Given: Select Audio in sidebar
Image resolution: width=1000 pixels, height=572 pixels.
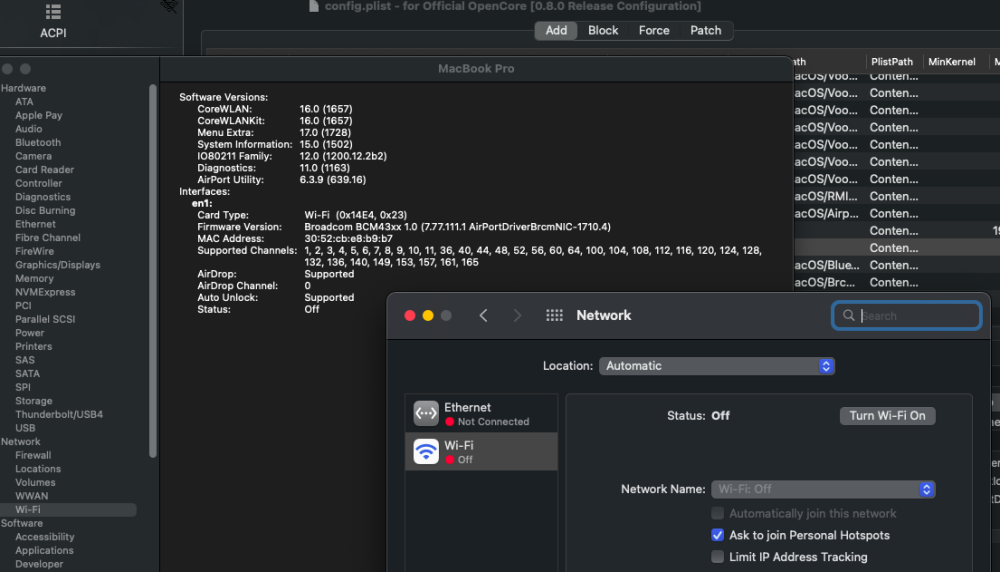Looking at the screenshot, I should point(29,129).
